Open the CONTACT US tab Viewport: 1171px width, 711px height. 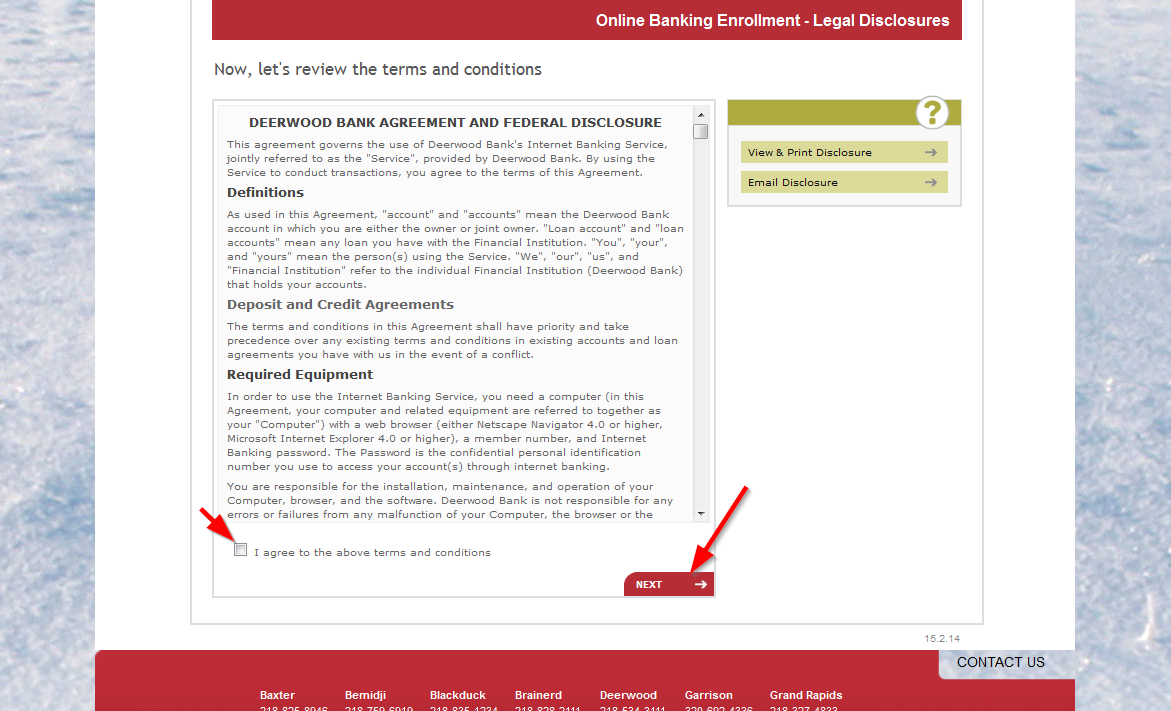point(1001,662)
